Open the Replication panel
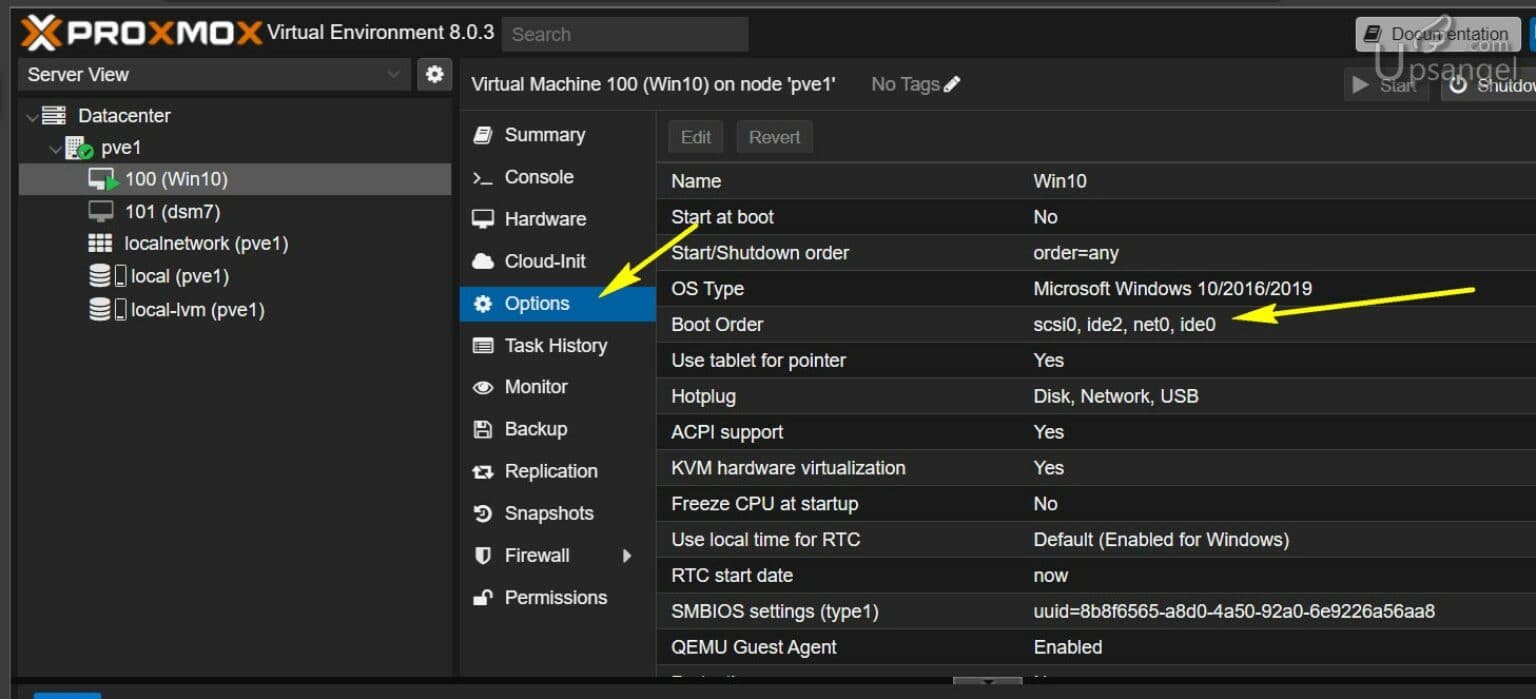The width and height of the screenshot is (1536, 699). (x=550, y=471)
